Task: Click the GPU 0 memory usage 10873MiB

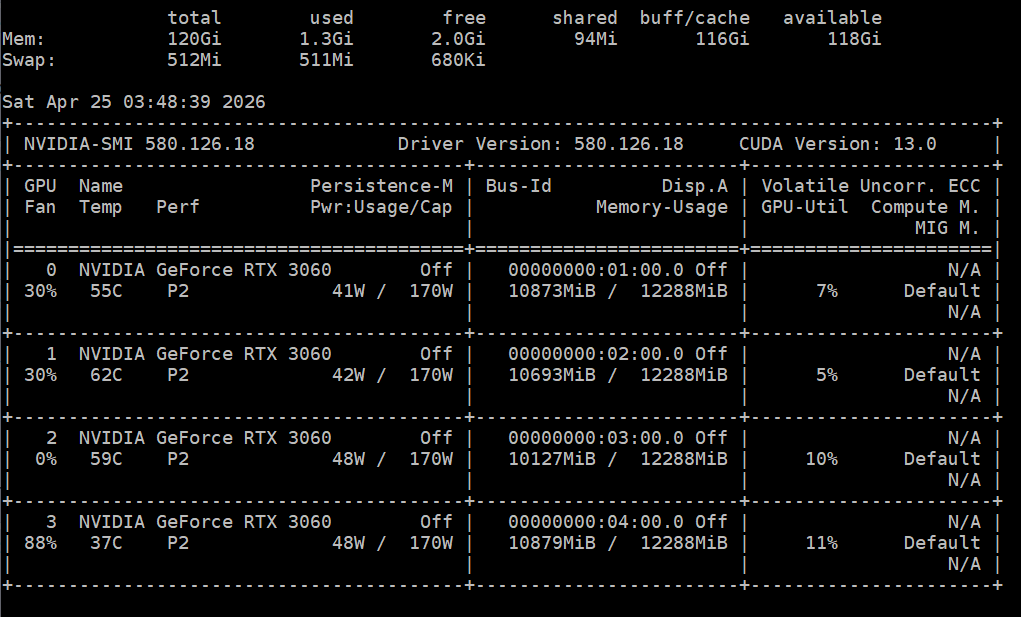Action: coord(552,291)
